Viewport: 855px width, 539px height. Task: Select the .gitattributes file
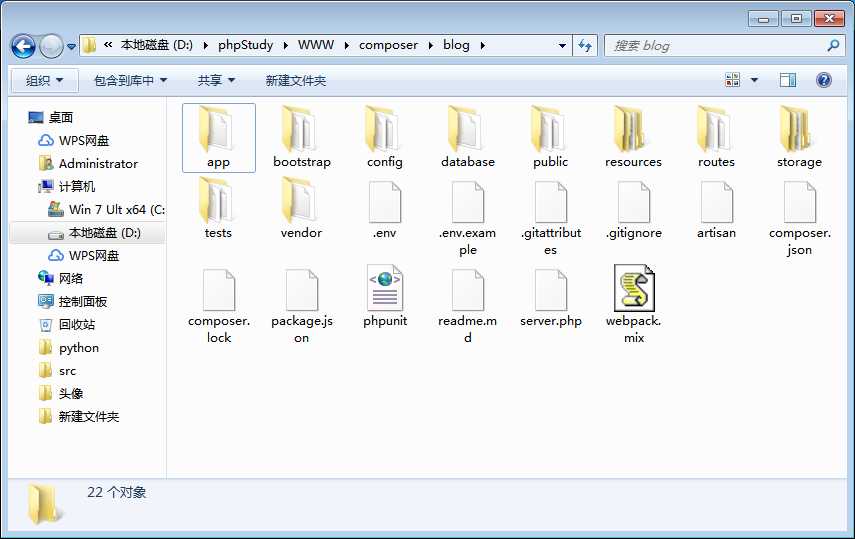pyautogui.click(x=550, y=218)
